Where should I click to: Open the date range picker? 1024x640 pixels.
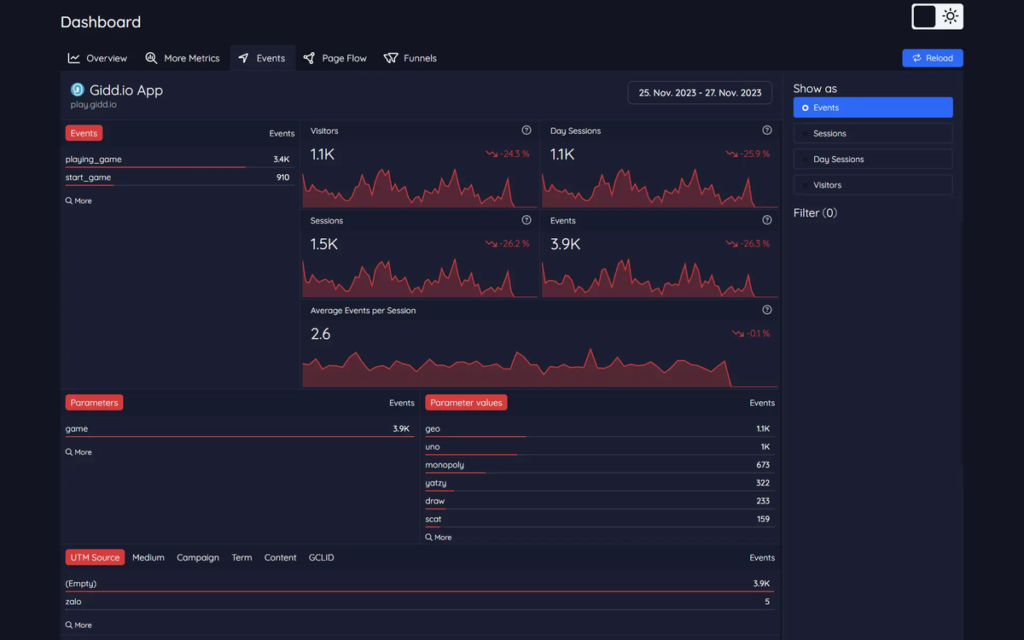[x=699, y=93]
